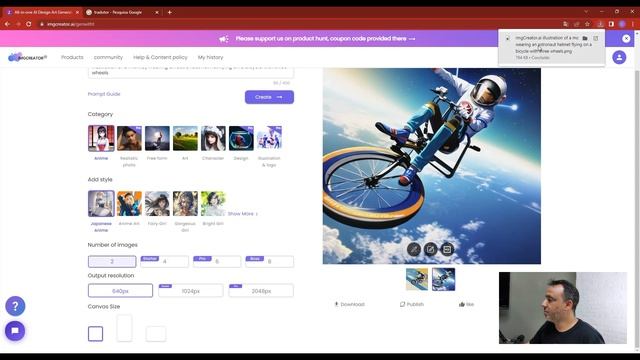Open a new browser tab
Viewport: 640px width, 360px height.
(169, 12)
